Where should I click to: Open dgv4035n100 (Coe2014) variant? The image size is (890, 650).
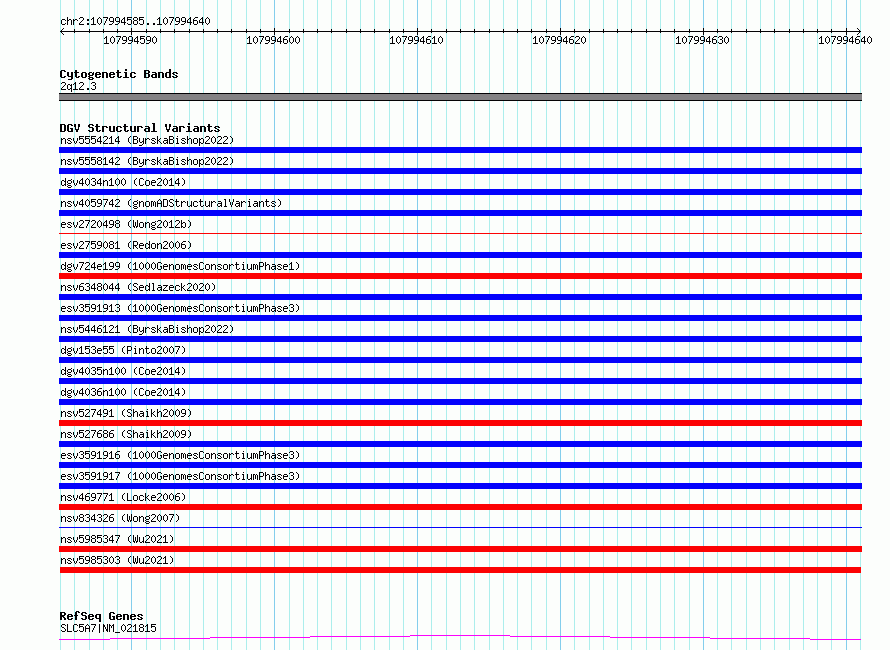(x=123, y=371)
